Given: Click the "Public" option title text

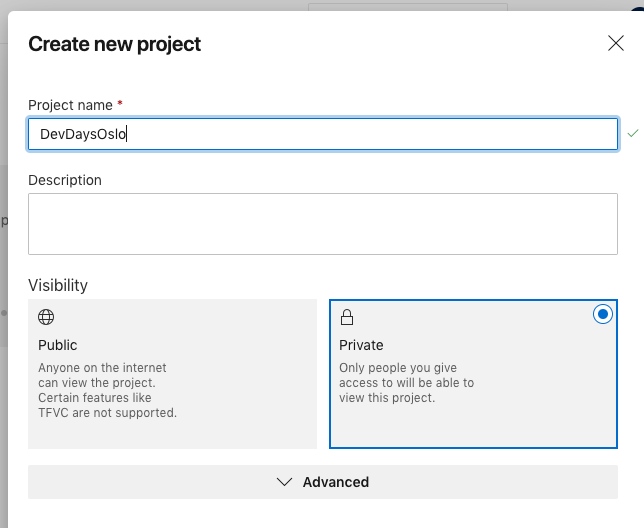Looking at the screenshot, I should coord(58,345).
